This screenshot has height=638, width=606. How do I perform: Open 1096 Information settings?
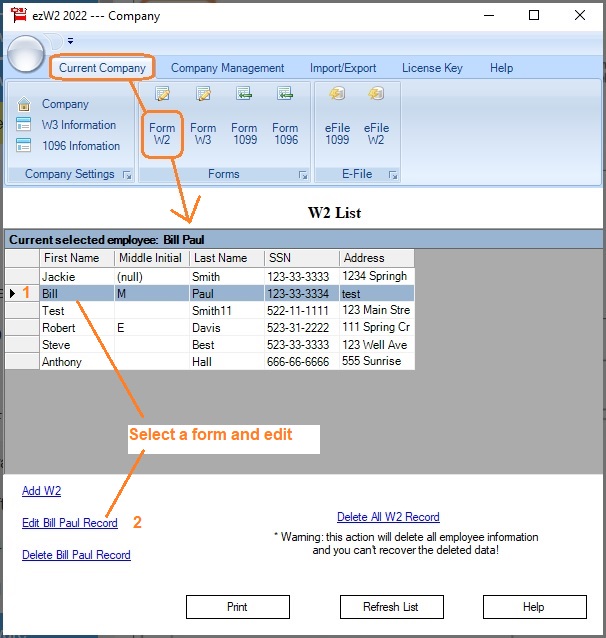[x=80, y=146]
